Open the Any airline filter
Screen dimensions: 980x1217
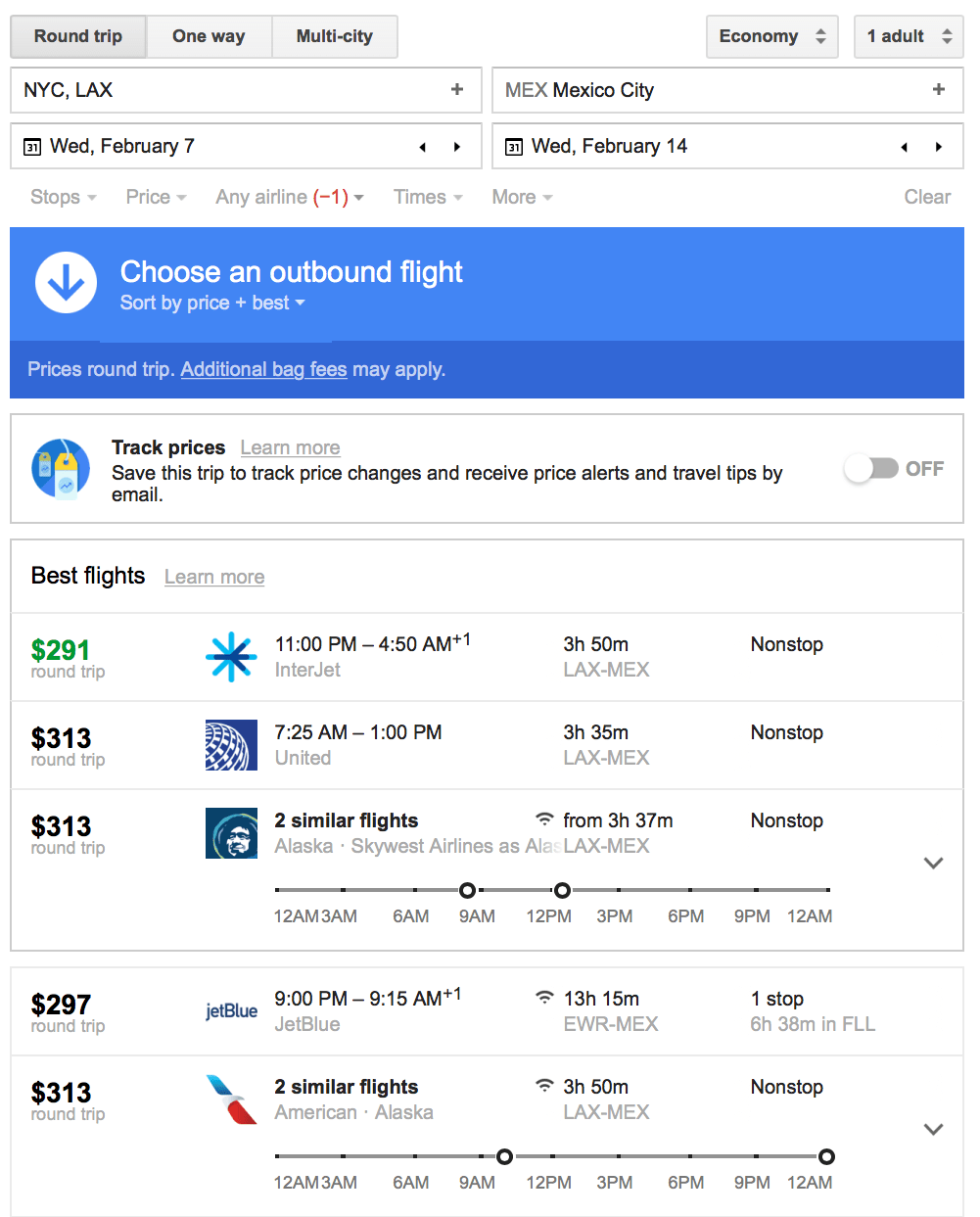pyautogui.click(x=287, y=197)
